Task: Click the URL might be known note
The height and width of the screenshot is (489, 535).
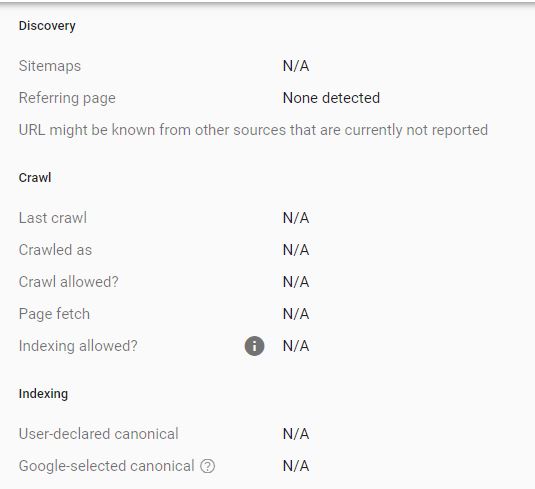Action: (x=253, y=130)
